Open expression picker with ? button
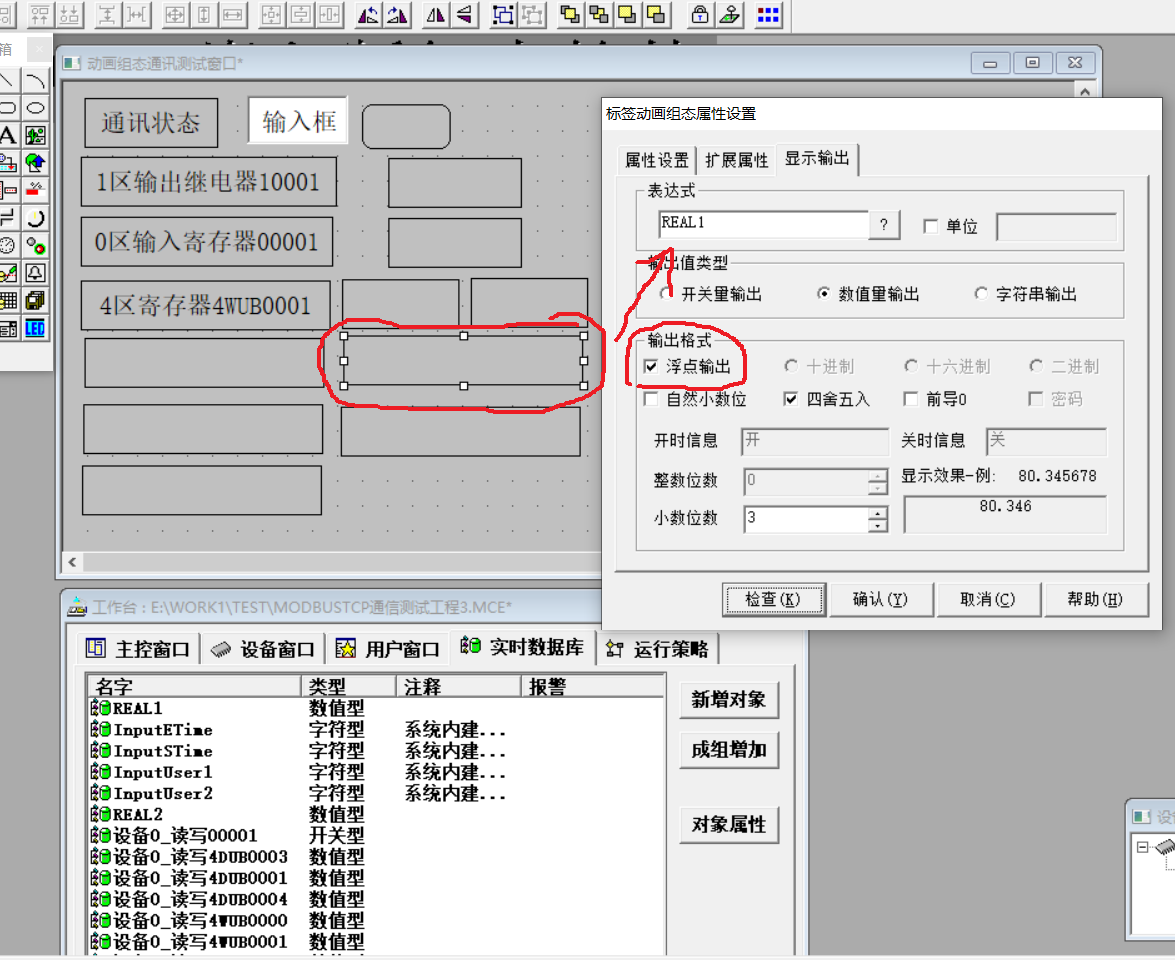Image resolution: width=1175 pixels, height=960 pixels. tap(884, 226)
